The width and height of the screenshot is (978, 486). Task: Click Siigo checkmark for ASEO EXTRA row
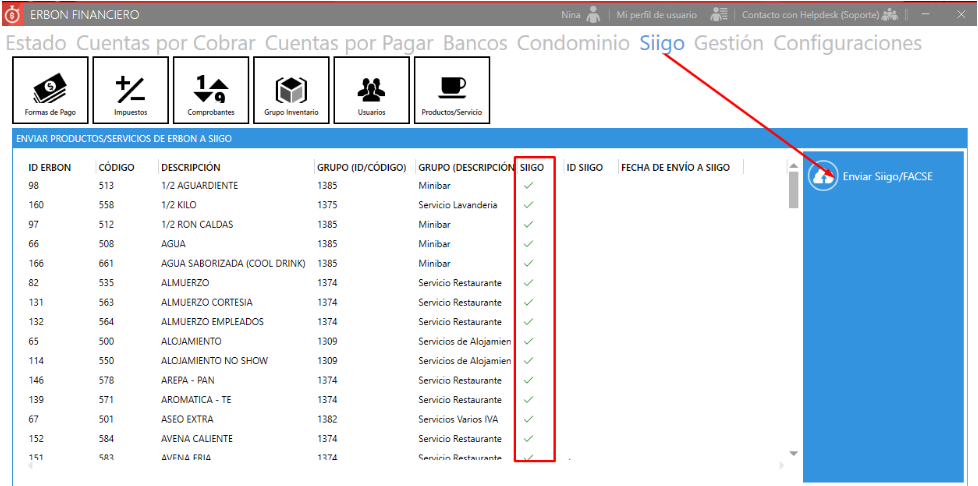click(529, 419)
